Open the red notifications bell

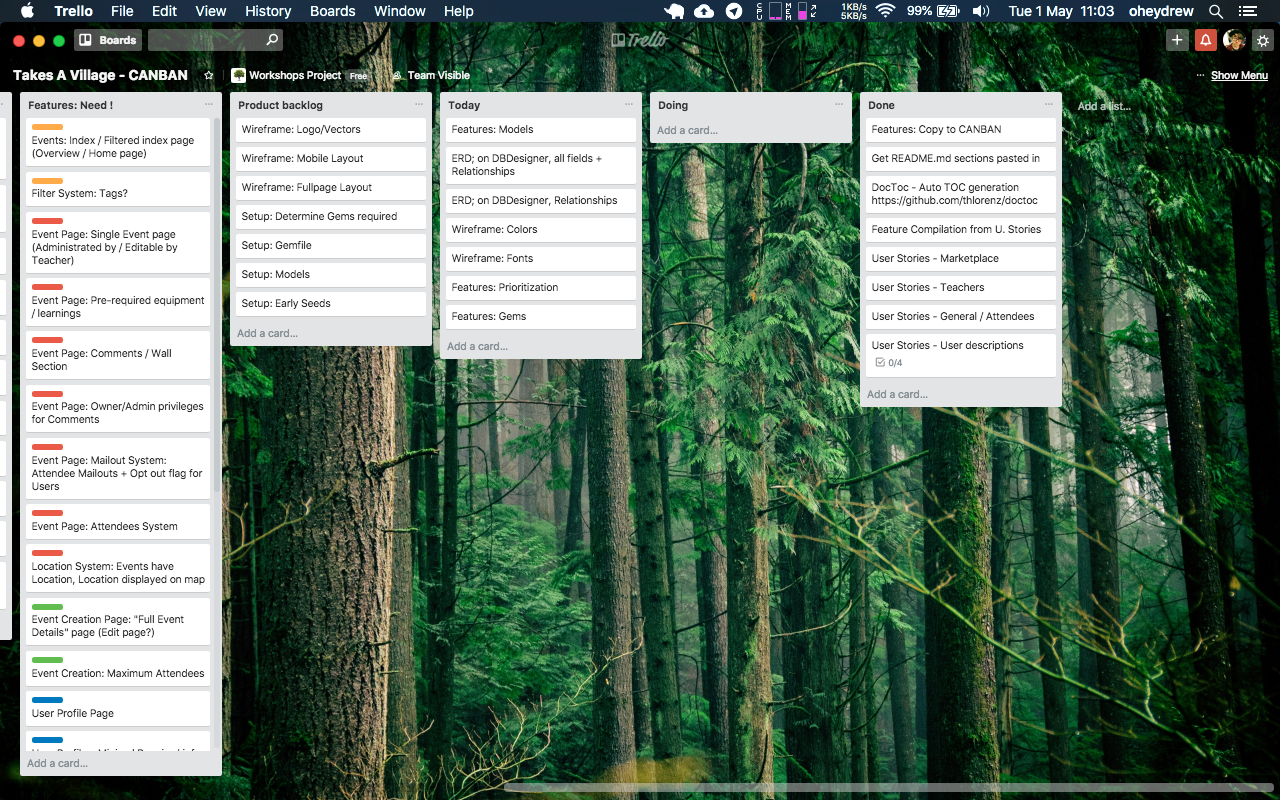(1205, 40)
